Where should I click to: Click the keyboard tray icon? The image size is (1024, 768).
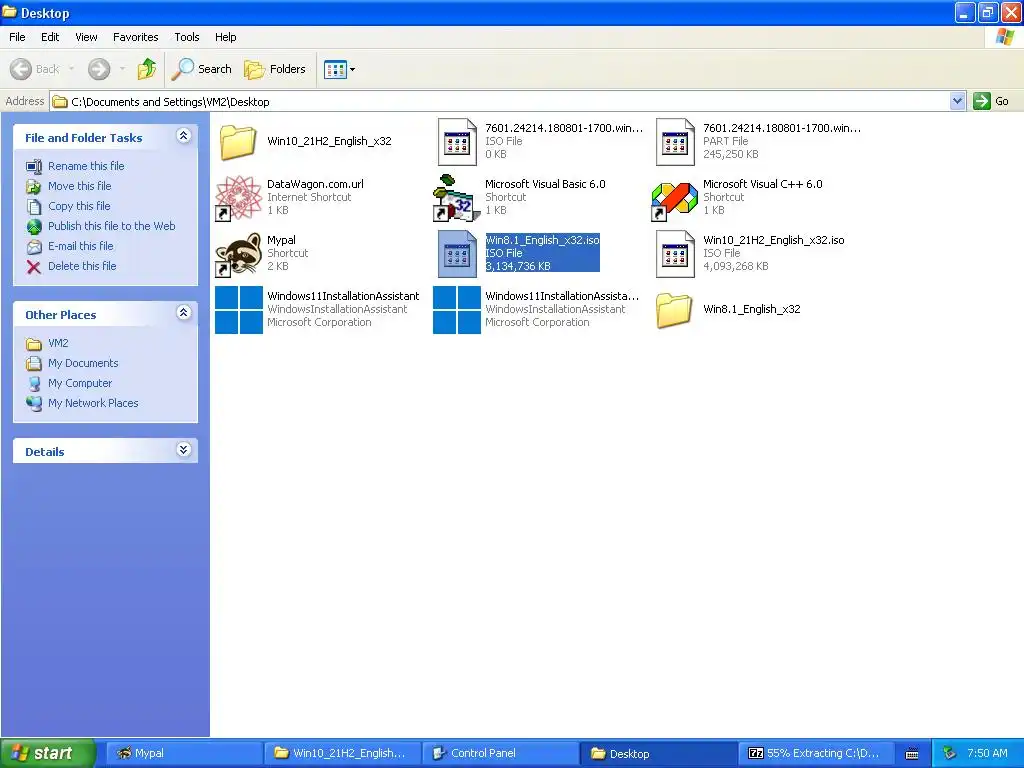[912, 754]
